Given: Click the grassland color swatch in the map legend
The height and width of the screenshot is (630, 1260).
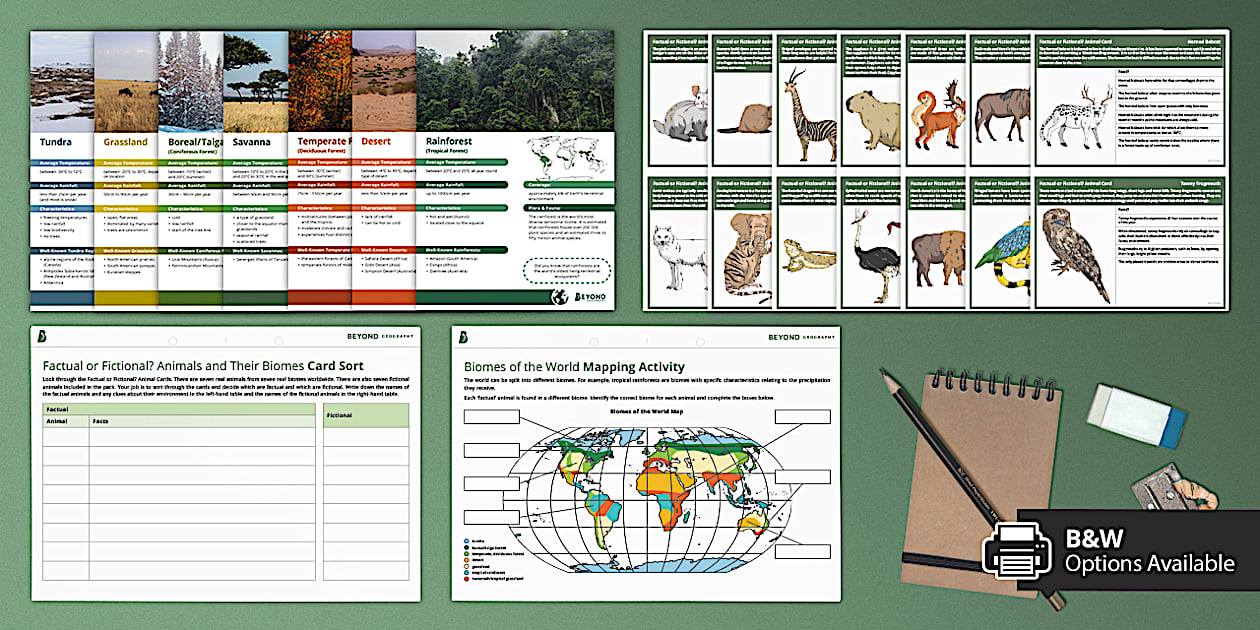Looking at the screenshot, I should click(x=466, y=566).
